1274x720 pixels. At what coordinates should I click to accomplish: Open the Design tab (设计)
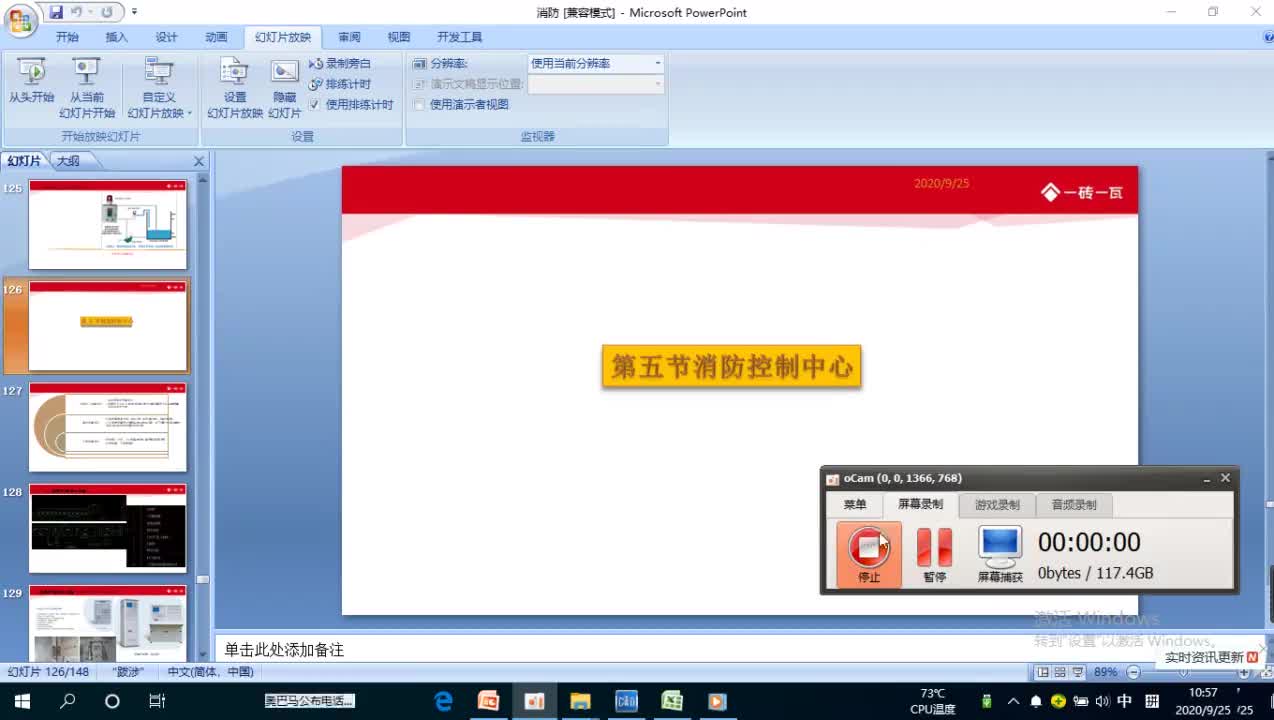[x=167, y=37]
